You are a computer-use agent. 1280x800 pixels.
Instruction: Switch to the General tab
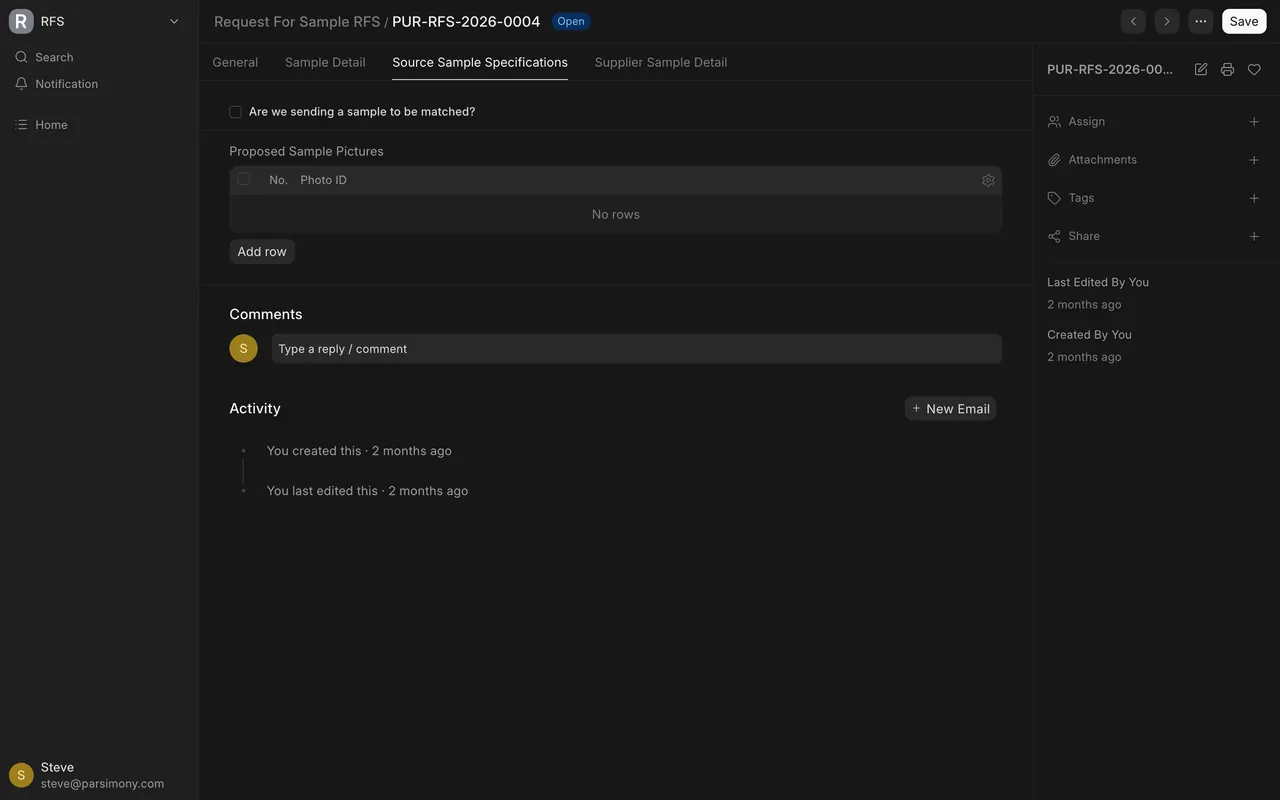pos(235,62)
